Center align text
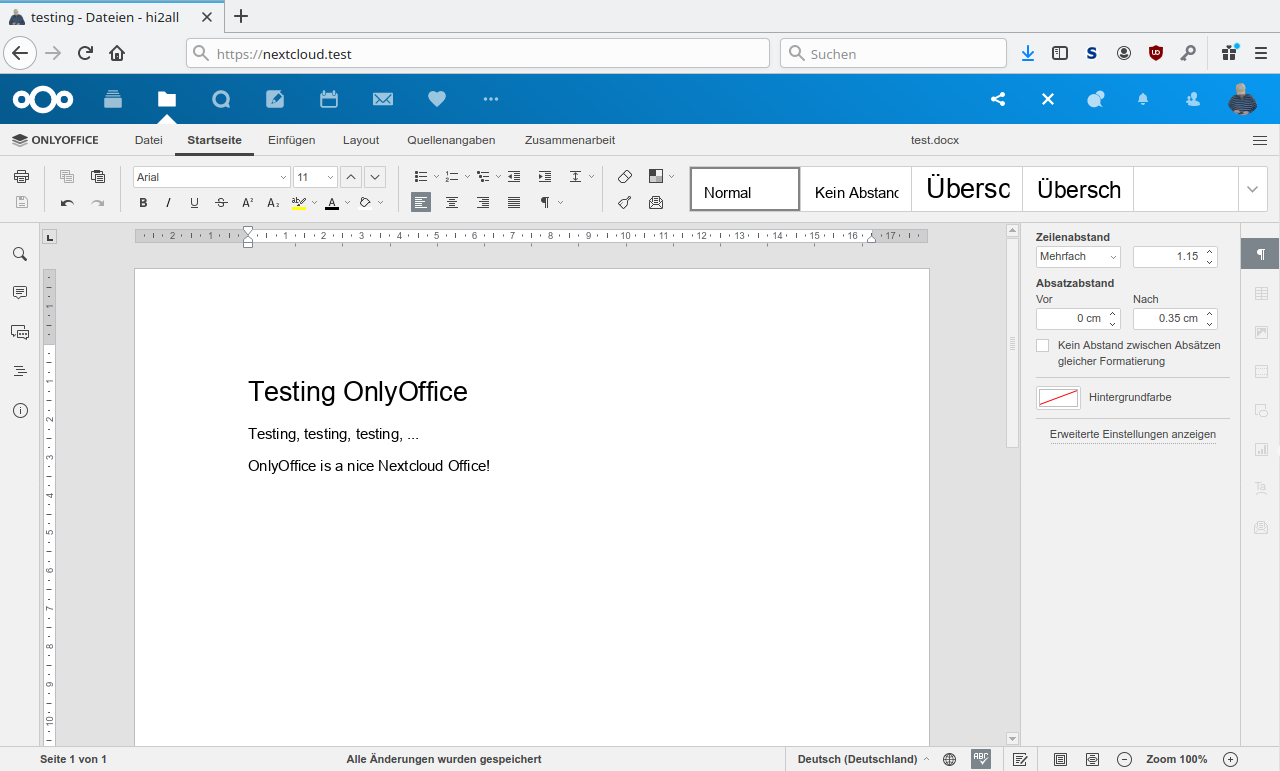The height and width of the screenshot is (771, 1280). 452,203
